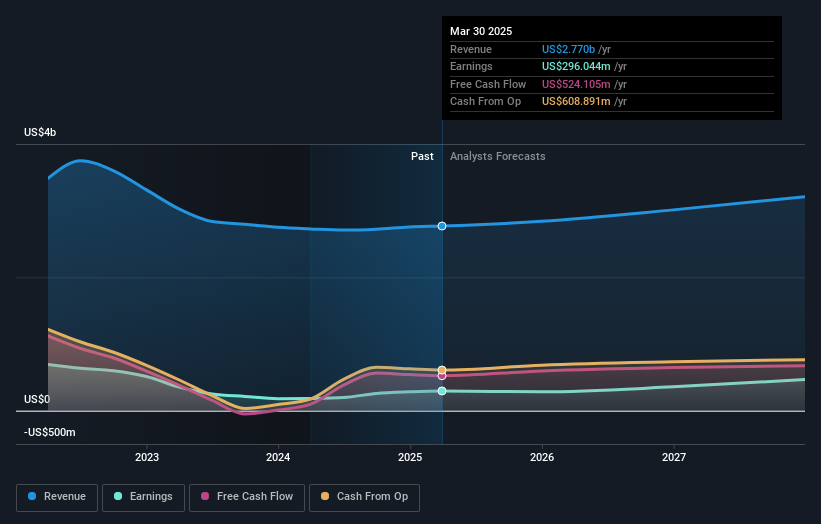Click the 2024 x-axis label
Screen dimensions: 821x524
[x=278, y=457]
